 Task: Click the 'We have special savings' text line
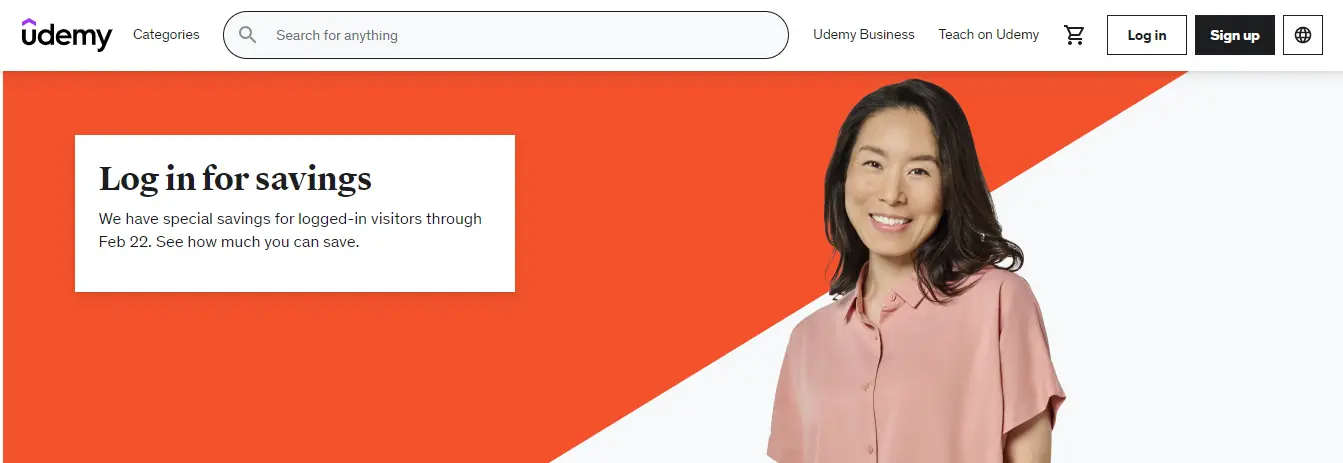pos(290,218)
